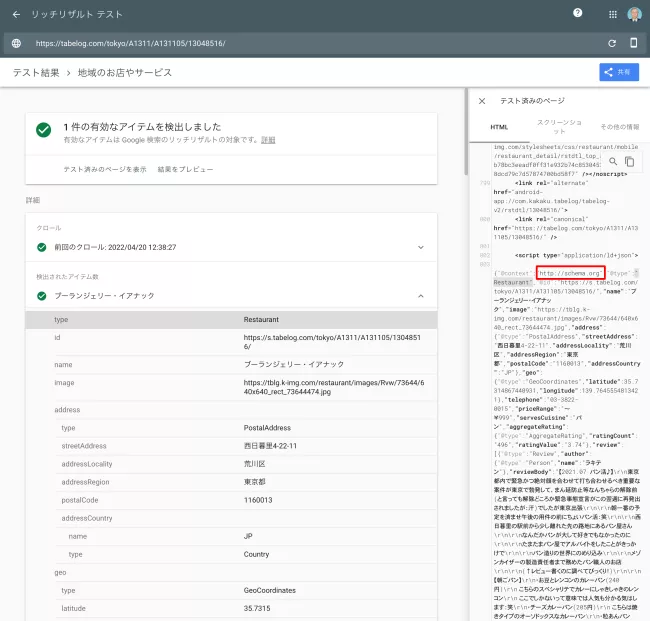The height and width of the screenshot is (621, 650).
Task: Click the リッチリザルト テスト title
Action: click(x=77, y=15)
